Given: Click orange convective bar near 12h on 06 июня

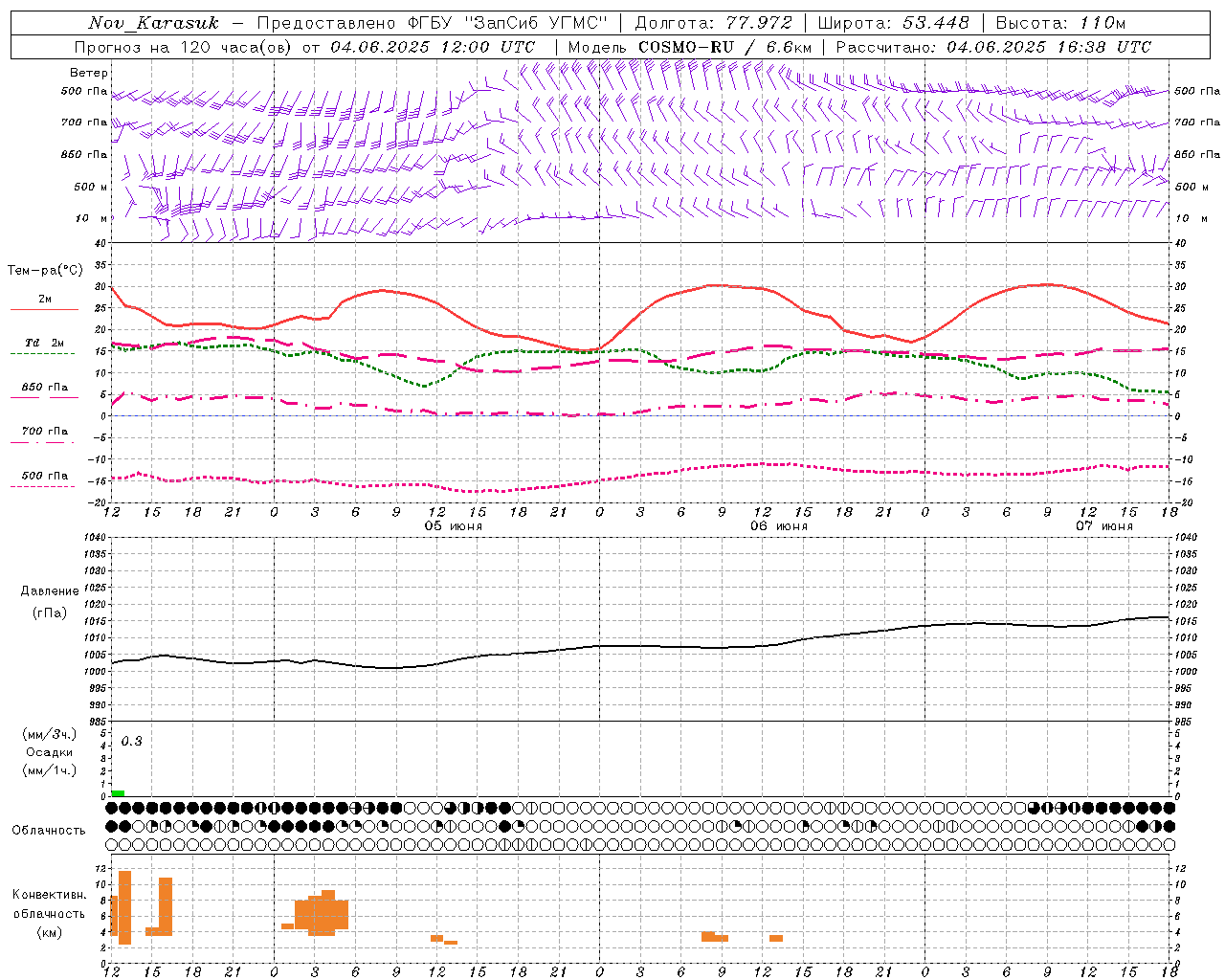Looking at the screenshot, I should point(776,938).
